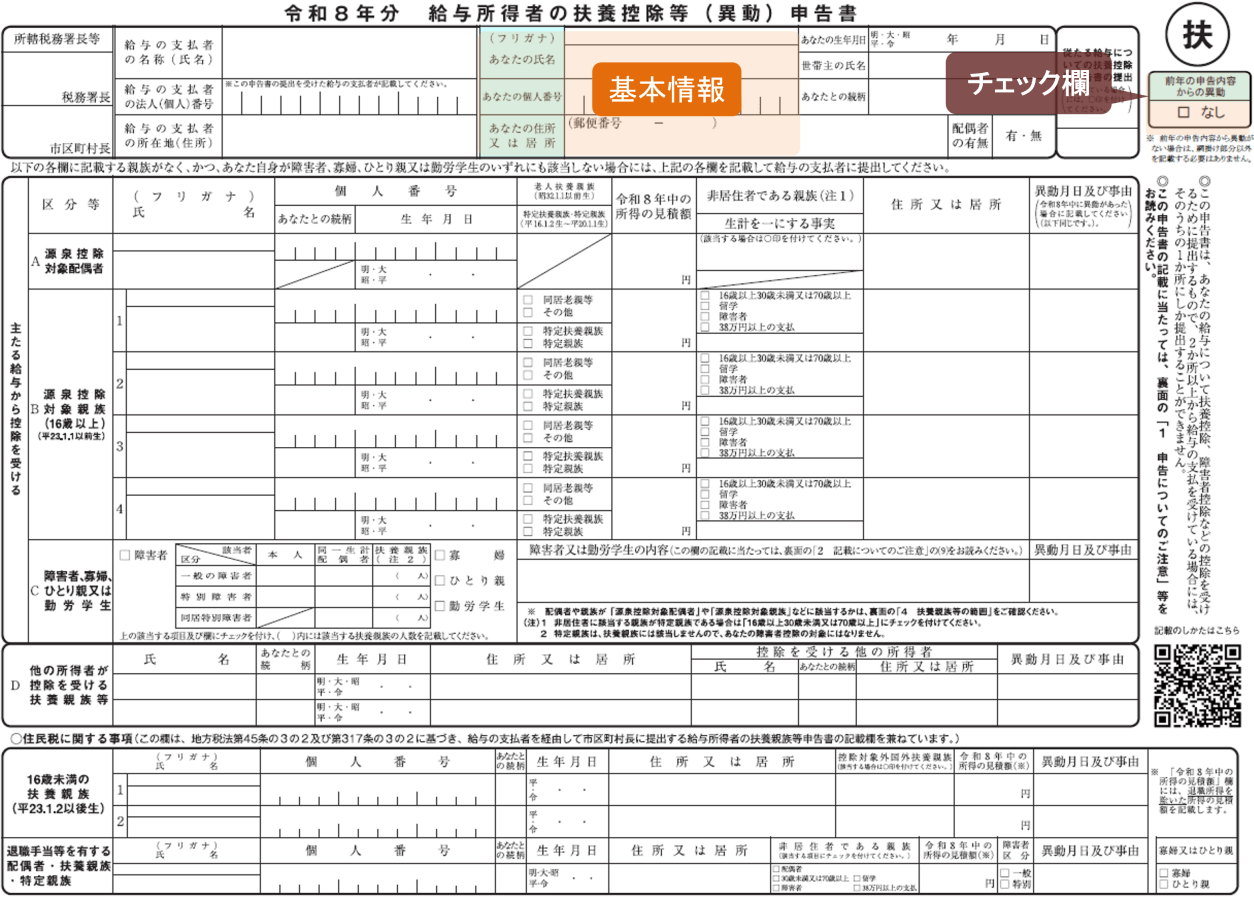
Task: Tick the ひとり親 checkbox in section C
Action: 440,579
